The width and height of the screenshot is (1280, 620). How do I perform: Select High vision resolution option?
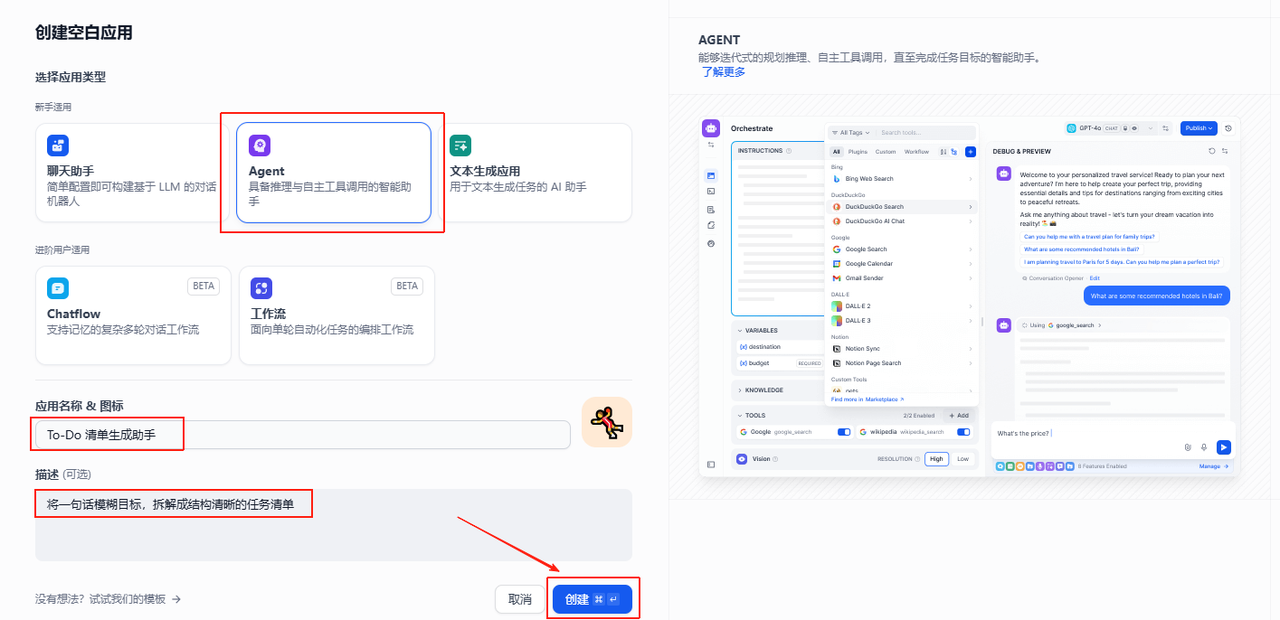(x=936, y=459)
